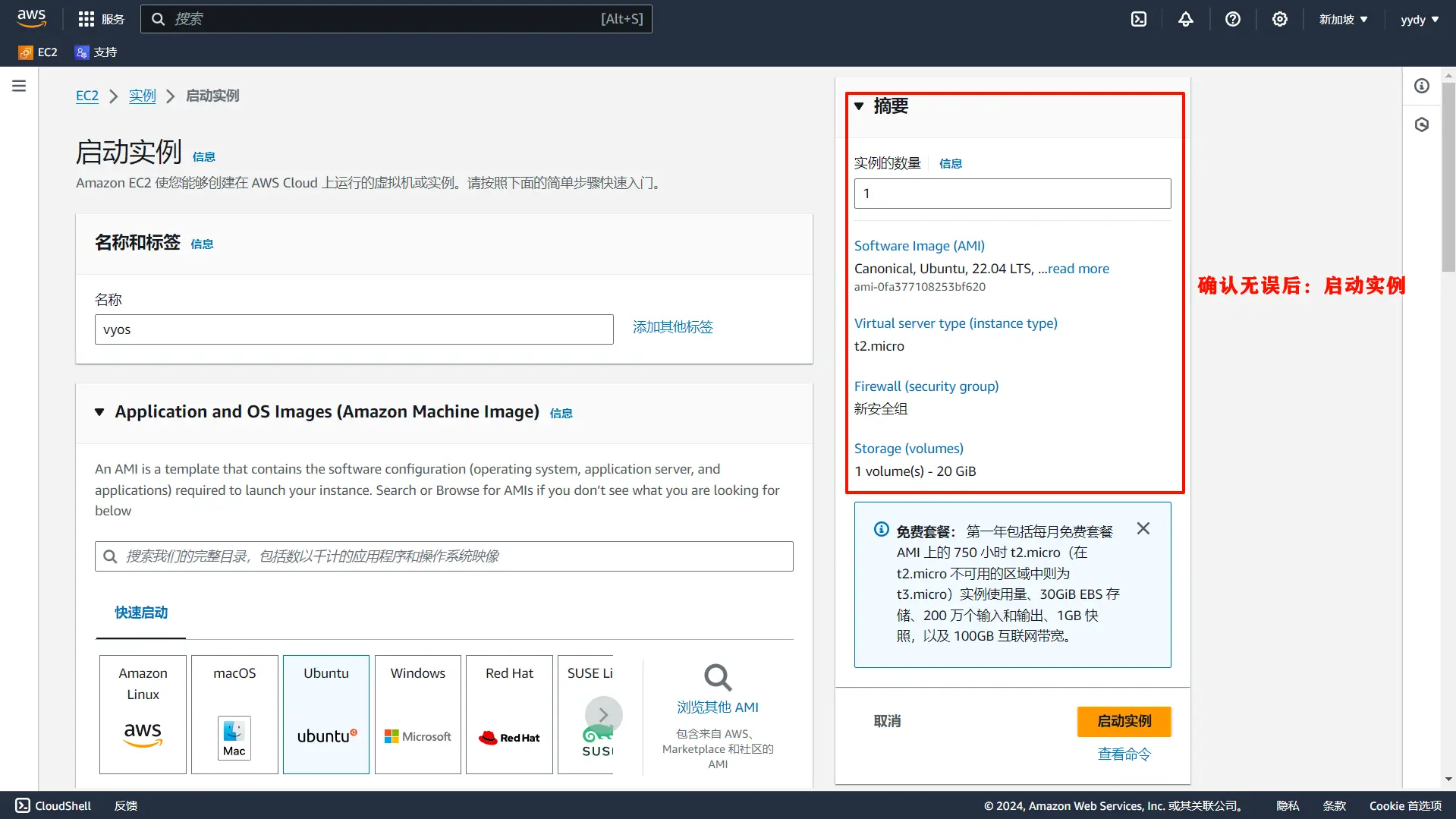Open the Privacy footer link
The height and width of the screenshot is (819, 1456).
coord(1288,806)
